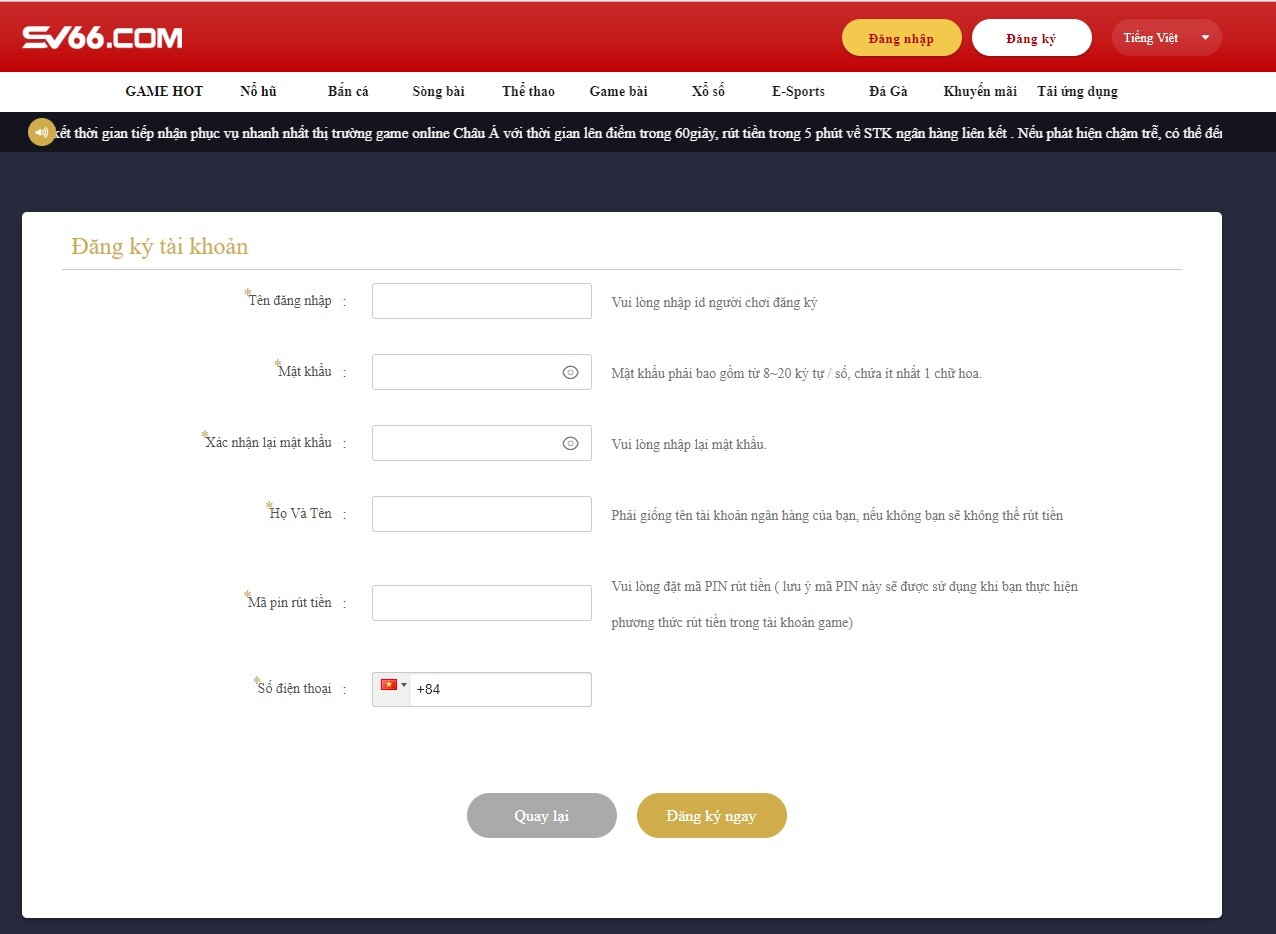Navigate to the Xổ số menu
Screen dimensions: 1276x934
pos(707,91)
